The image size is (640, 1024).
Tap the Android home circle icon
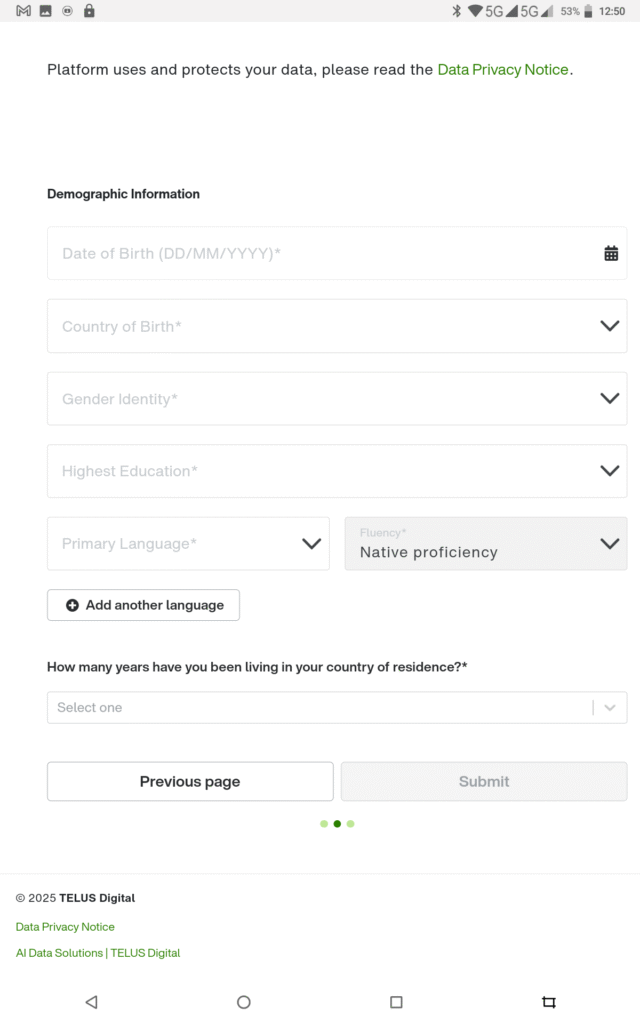[243, 1001]
